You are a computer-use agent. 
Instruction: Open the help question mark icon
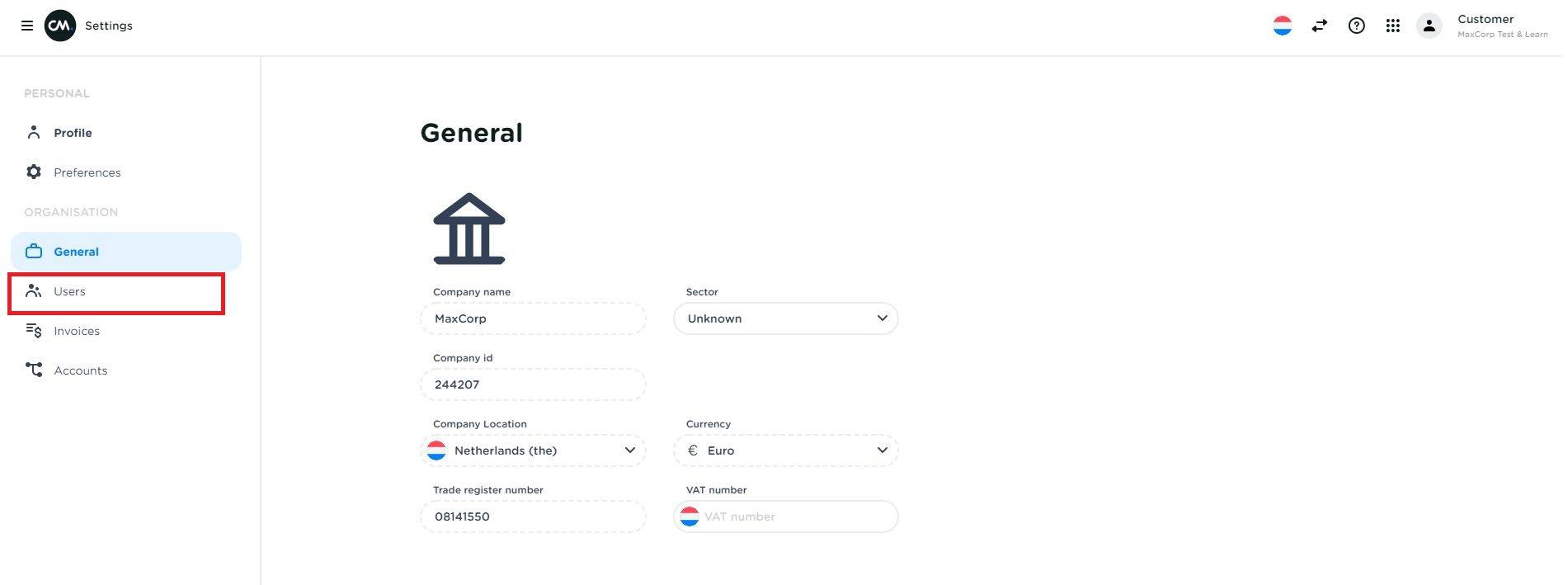1356,26
